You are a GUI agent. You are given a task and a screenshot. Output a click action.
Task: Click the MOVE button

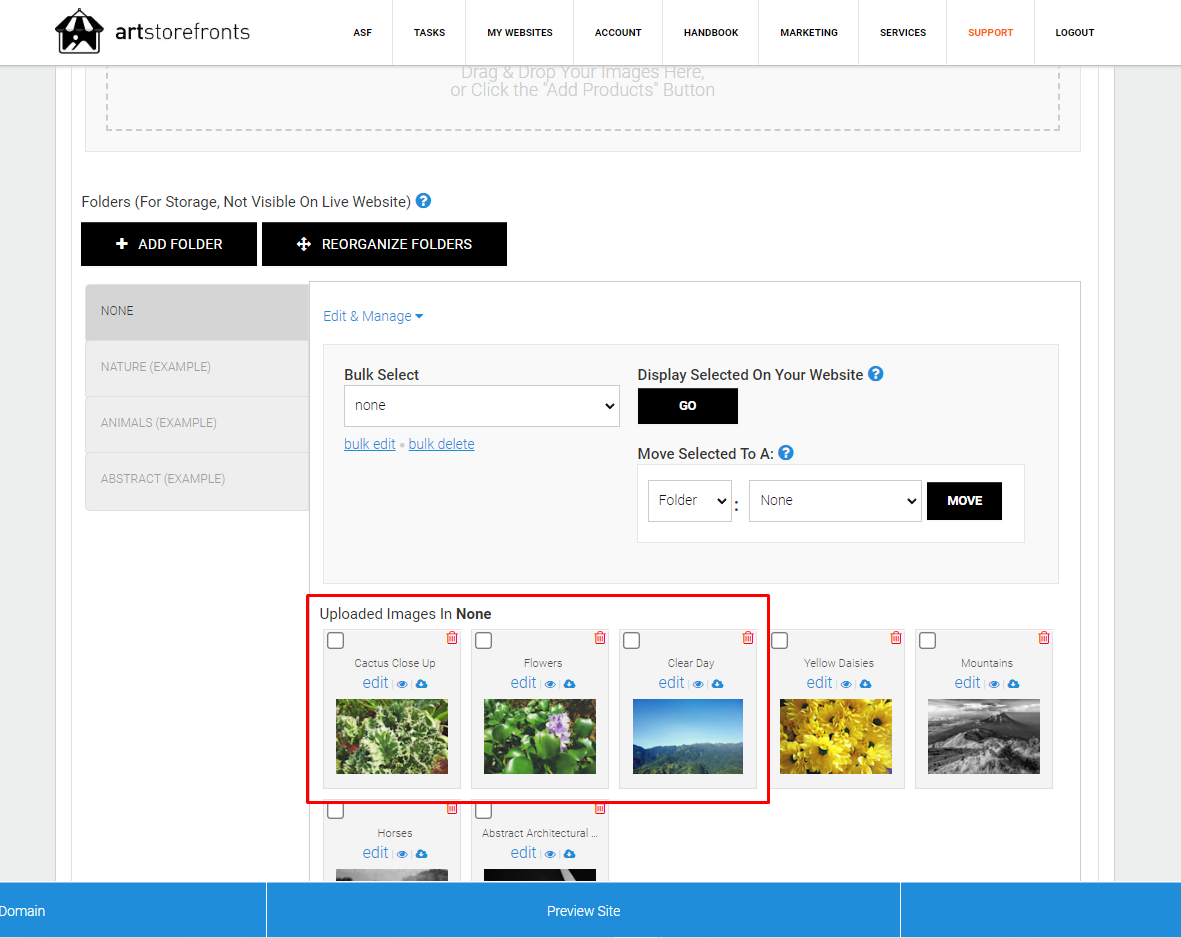(964, 501)
